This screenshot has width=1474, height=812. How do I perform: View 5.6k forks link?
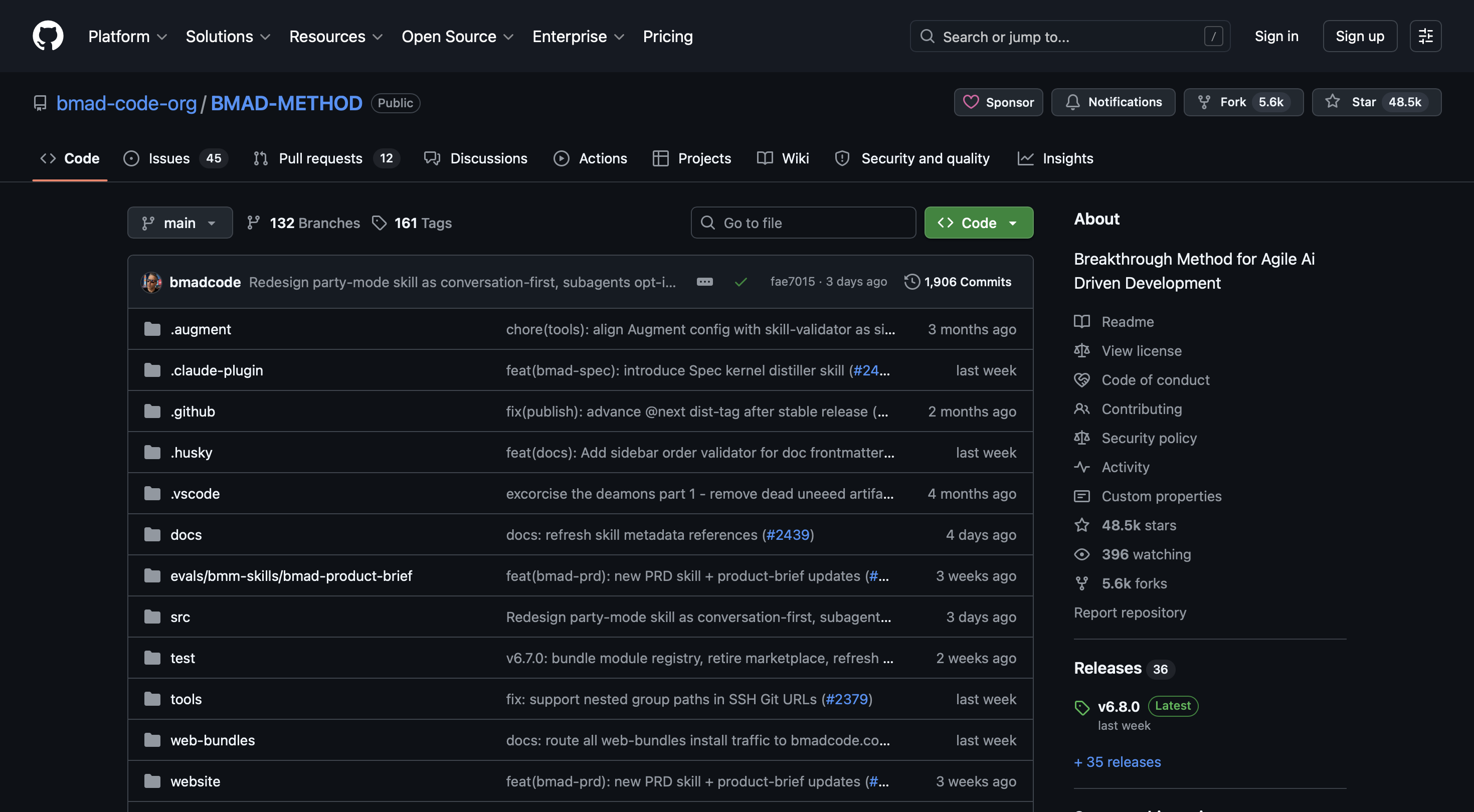point(1121,583)
